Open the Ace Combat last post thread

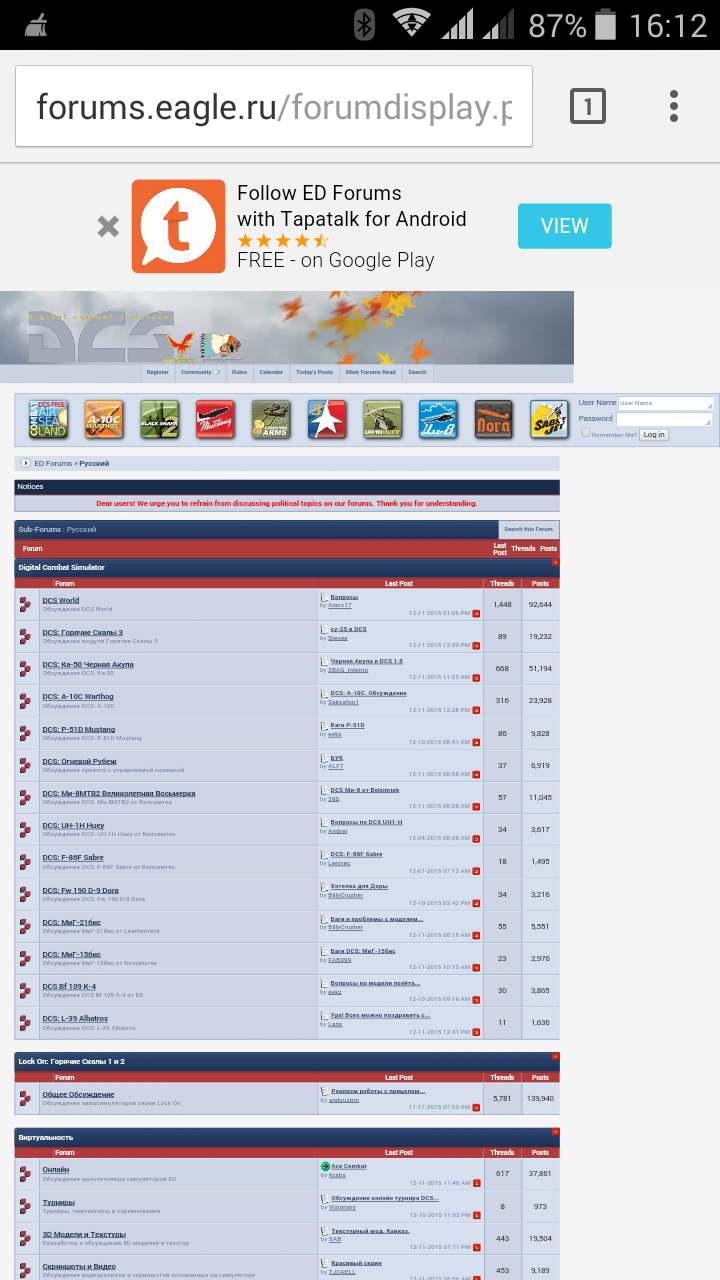pos(349,1166)
